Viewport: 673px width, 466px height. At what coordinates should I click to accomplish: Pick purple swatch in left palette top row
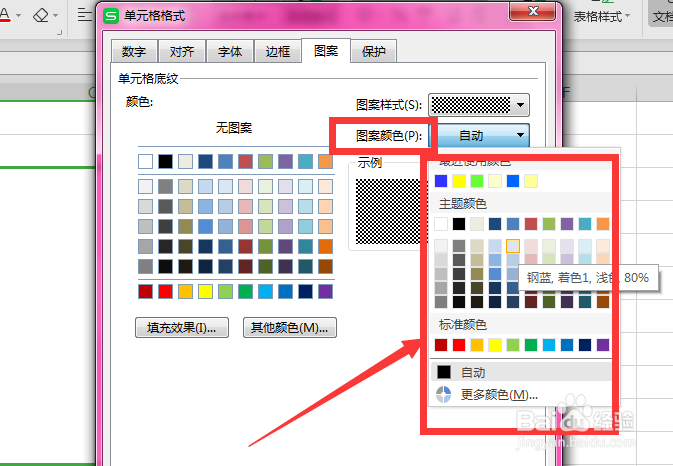pos(285,162)
